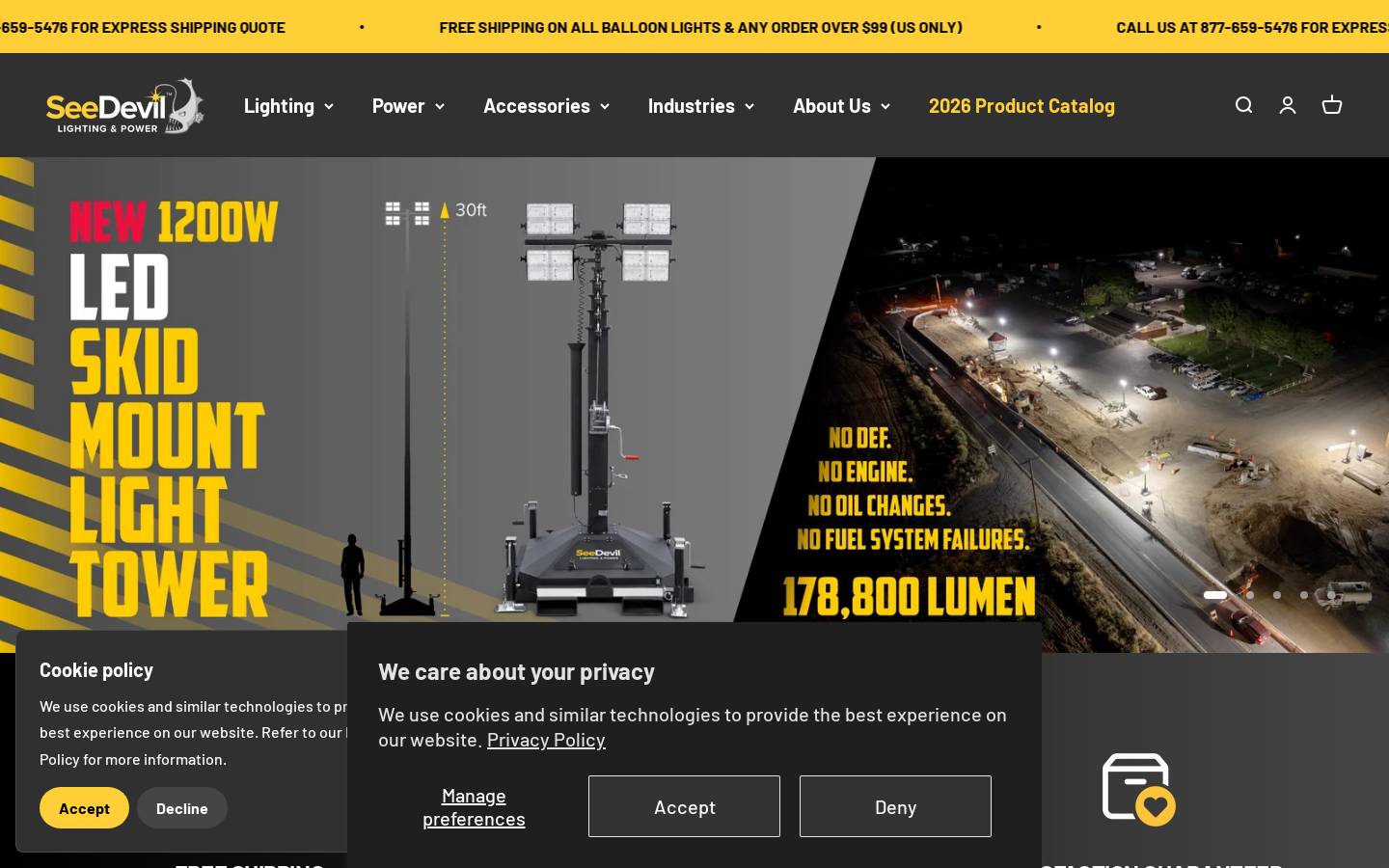Select the first active carousel slide indicator

(1215, 595)
